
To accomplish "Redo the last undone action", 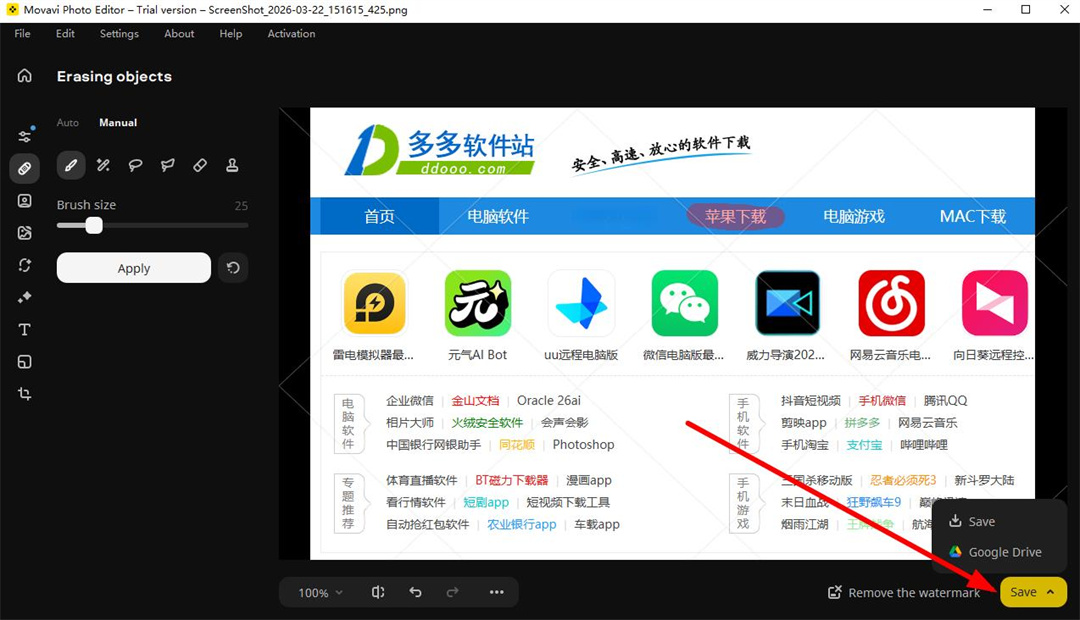I will tap(453, 592).
